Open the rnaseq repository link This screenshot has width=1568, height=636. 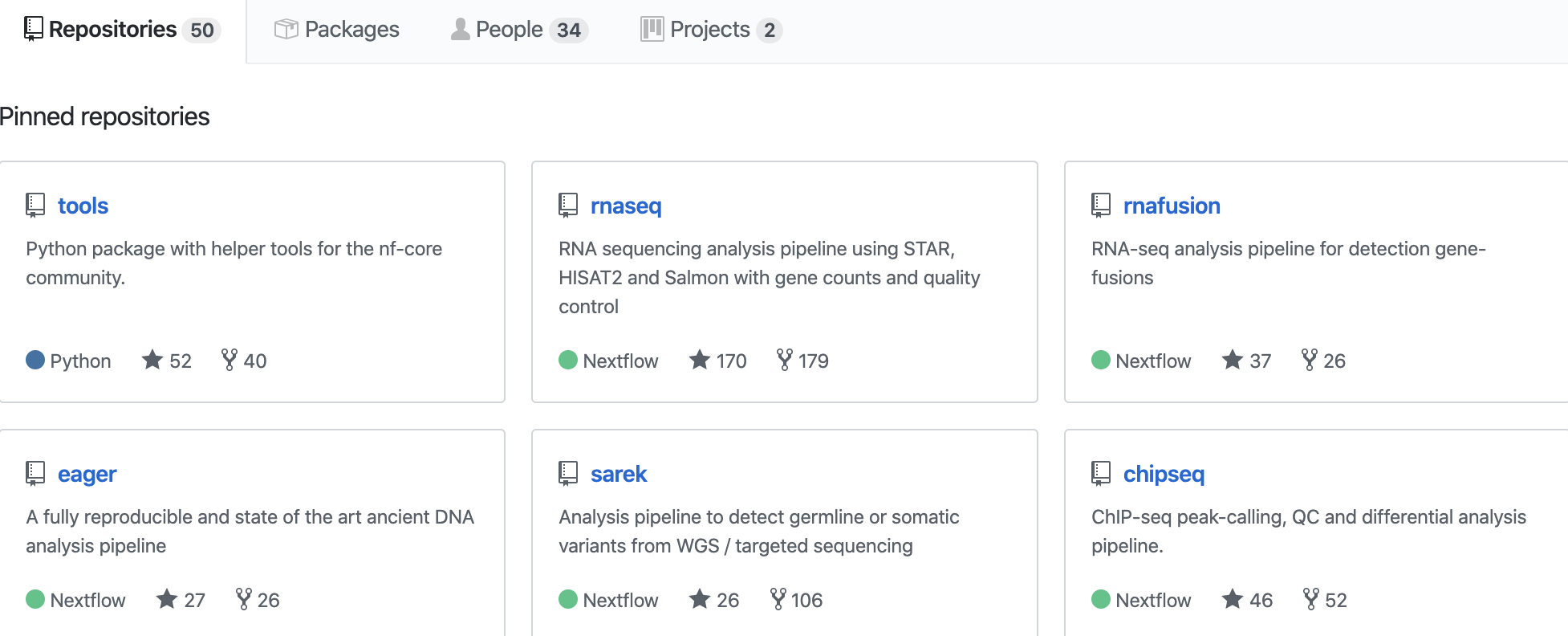click(x=626, y=206)
